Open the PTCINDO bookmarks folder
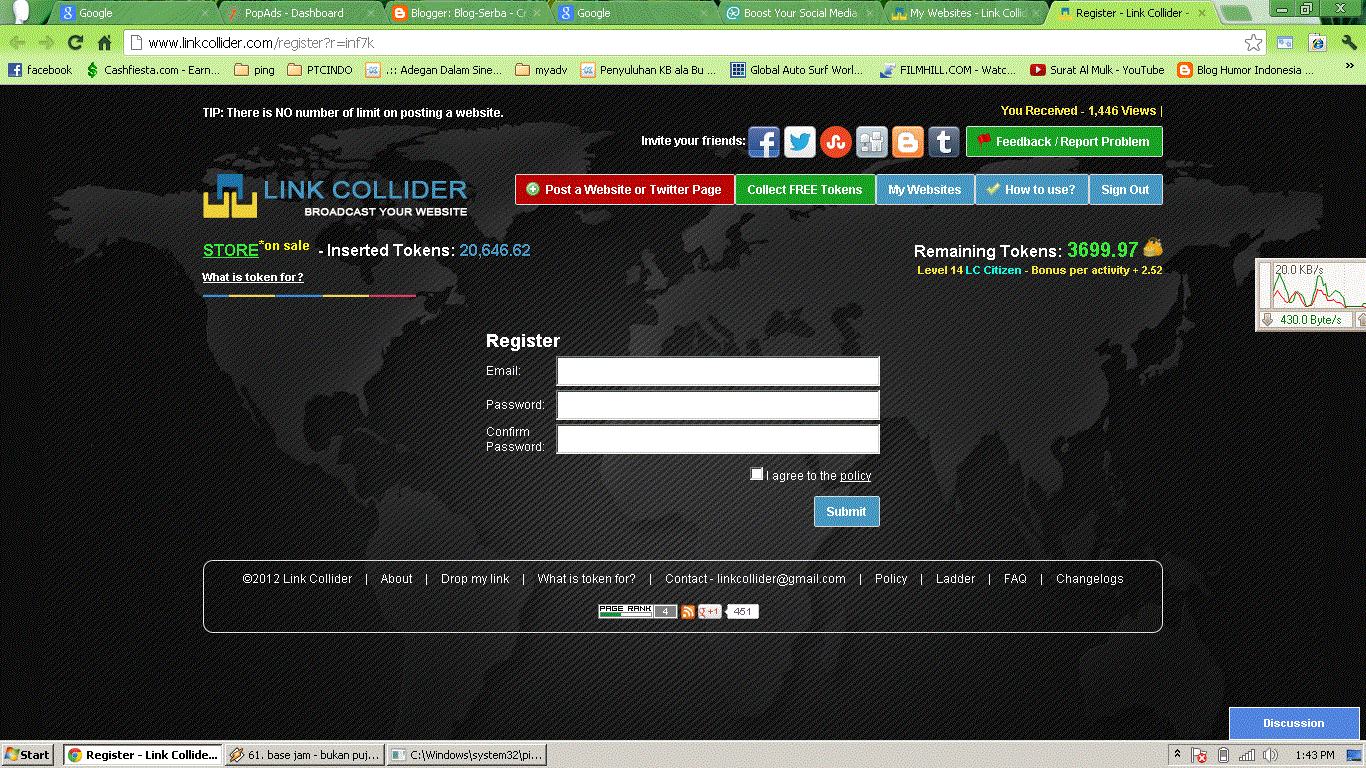The height and width of the screenshot is (768, 1366). point(320,70)
